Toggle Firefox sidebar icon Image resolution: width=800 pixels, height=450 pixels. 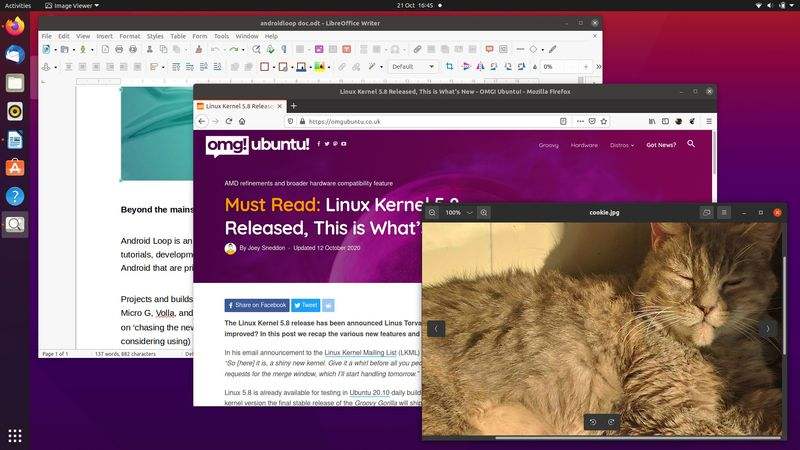(665, 121)
